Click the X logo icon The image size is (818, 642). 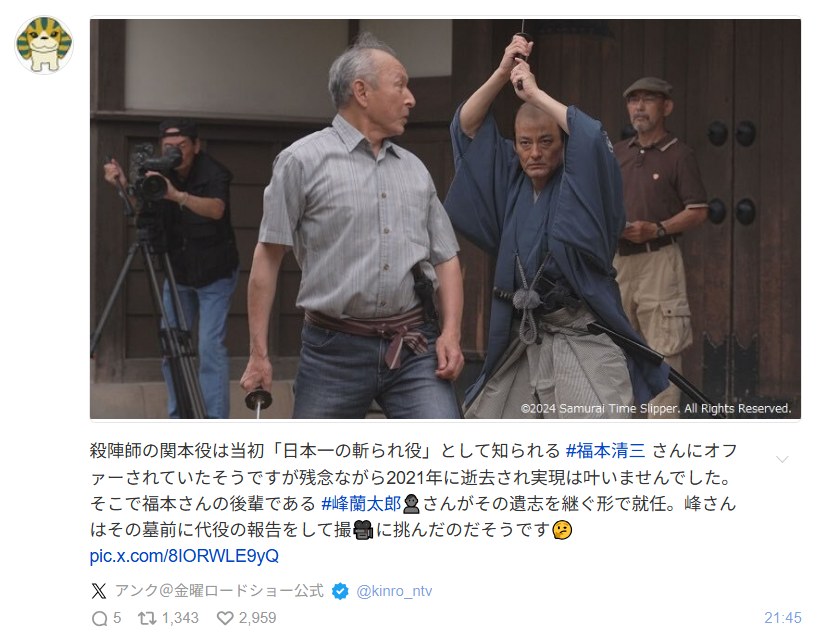click(x=99, y=591)
